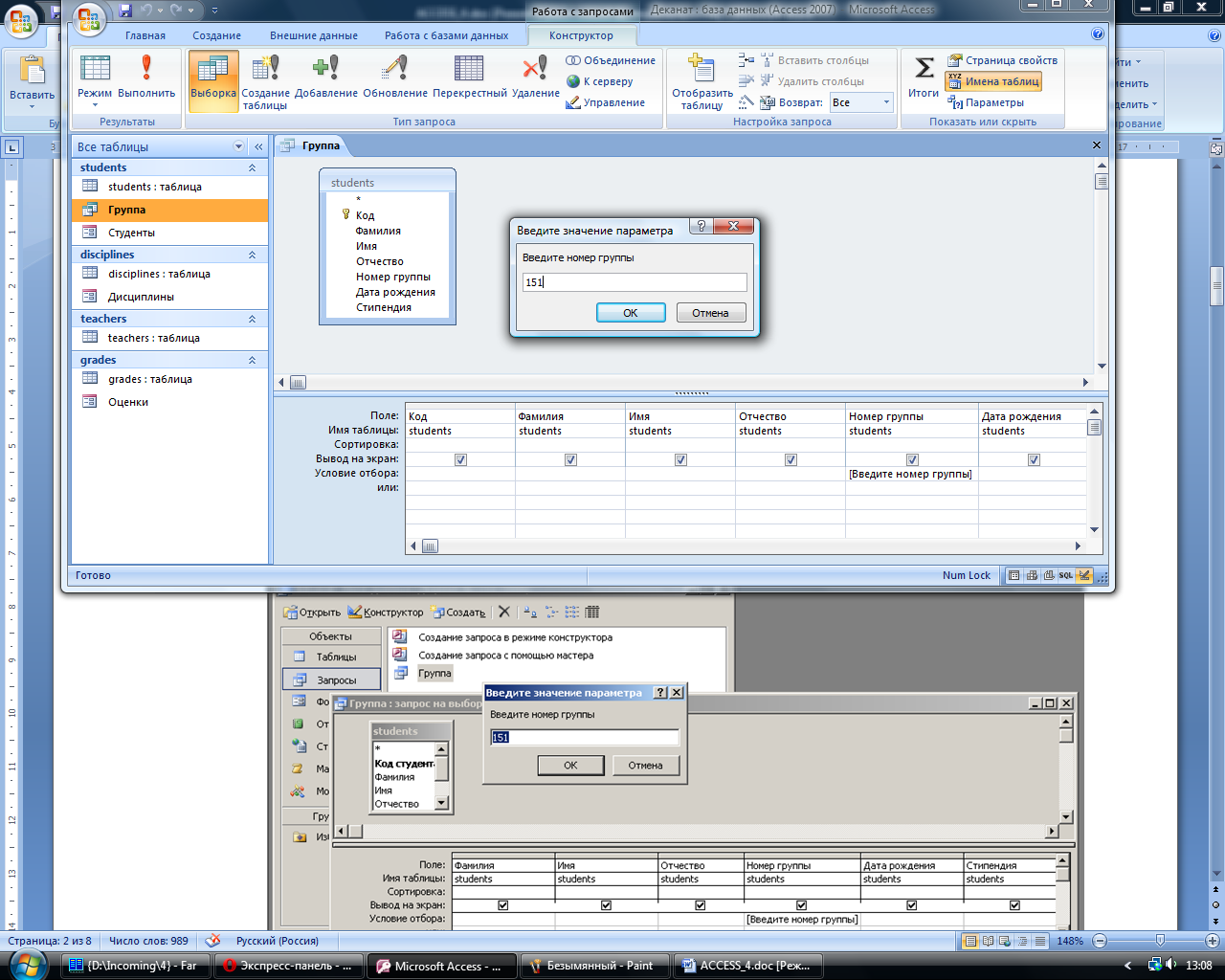Toggle Вывод на экран for Дата рождения
The image size is (1225, 980).
tap(1034, 459)
